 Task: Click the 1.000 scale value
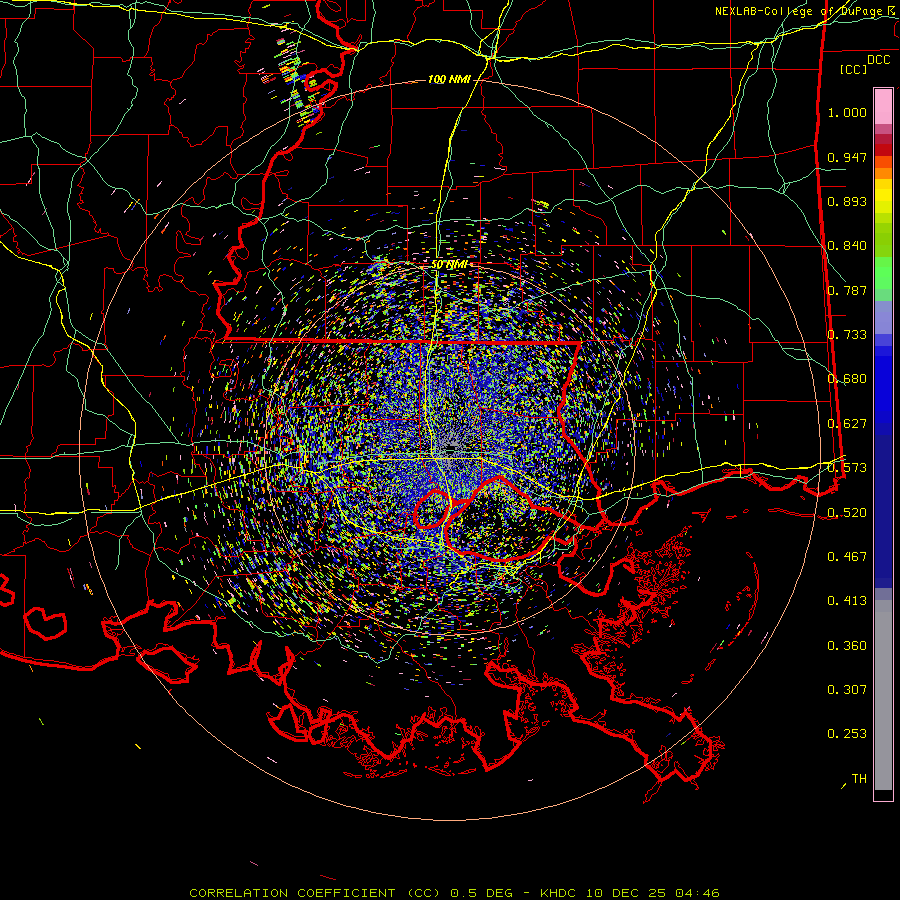(x=847, y=112)
